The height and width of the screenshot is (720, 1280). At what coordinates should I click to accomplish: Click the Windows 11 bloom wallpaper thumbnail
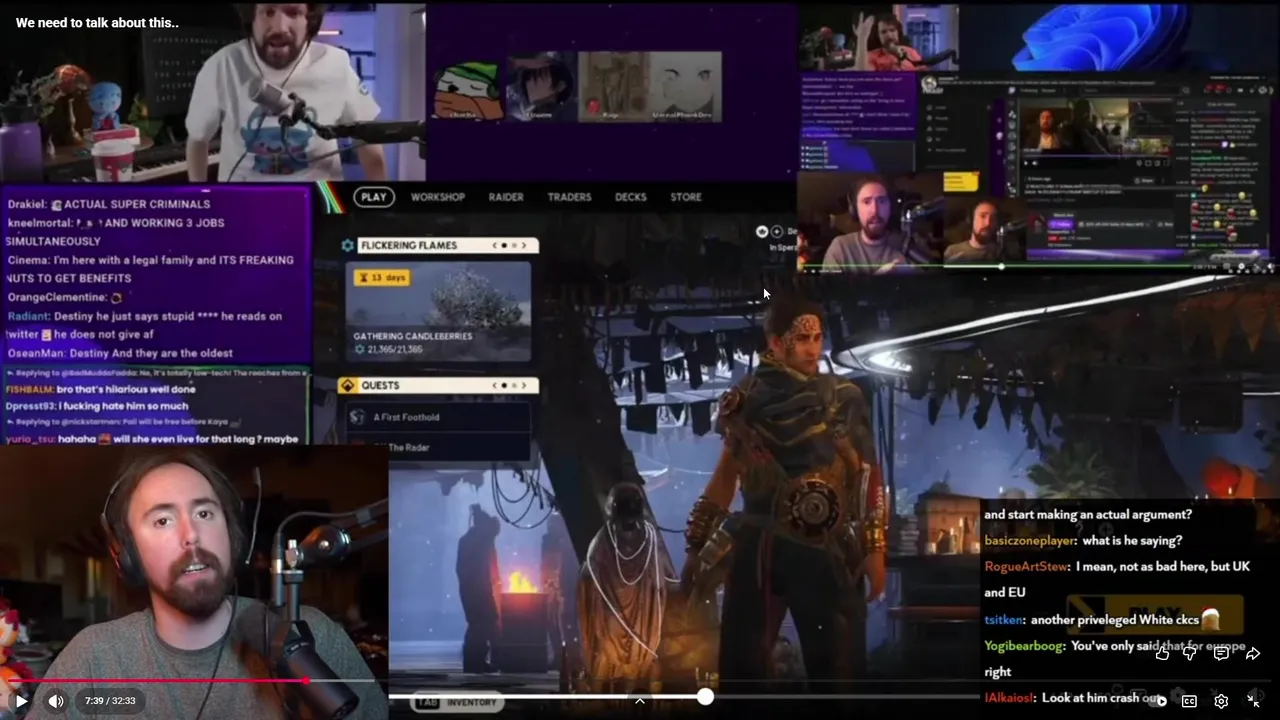[x=1120, y=35]
